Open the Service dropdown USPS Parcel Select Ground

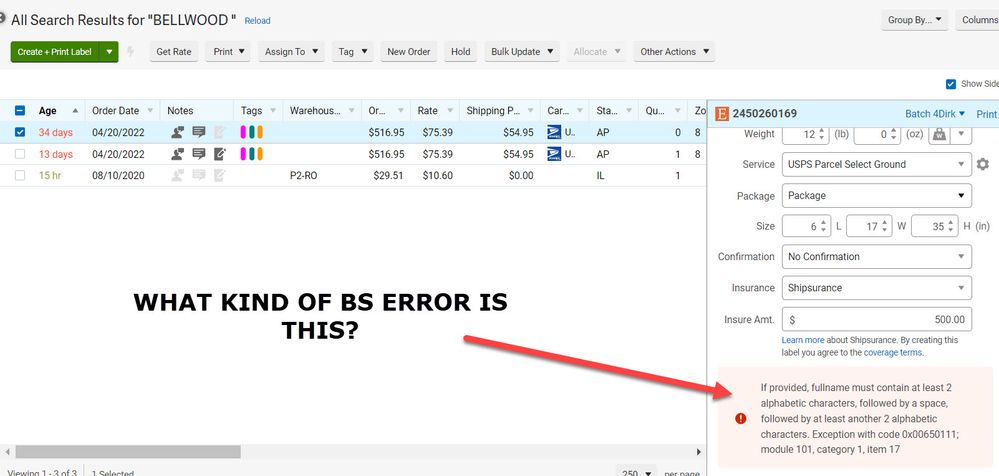click(876, 164)
